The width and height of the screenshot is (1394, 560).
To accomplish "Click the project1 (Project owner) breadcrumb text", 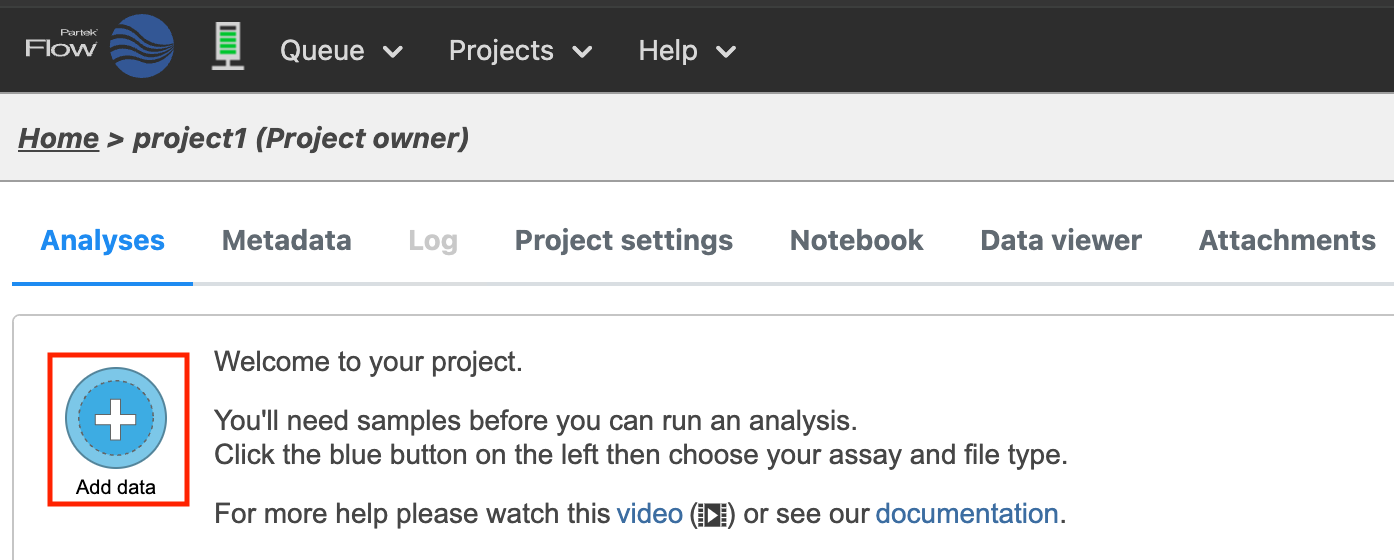I will (301, 138).
